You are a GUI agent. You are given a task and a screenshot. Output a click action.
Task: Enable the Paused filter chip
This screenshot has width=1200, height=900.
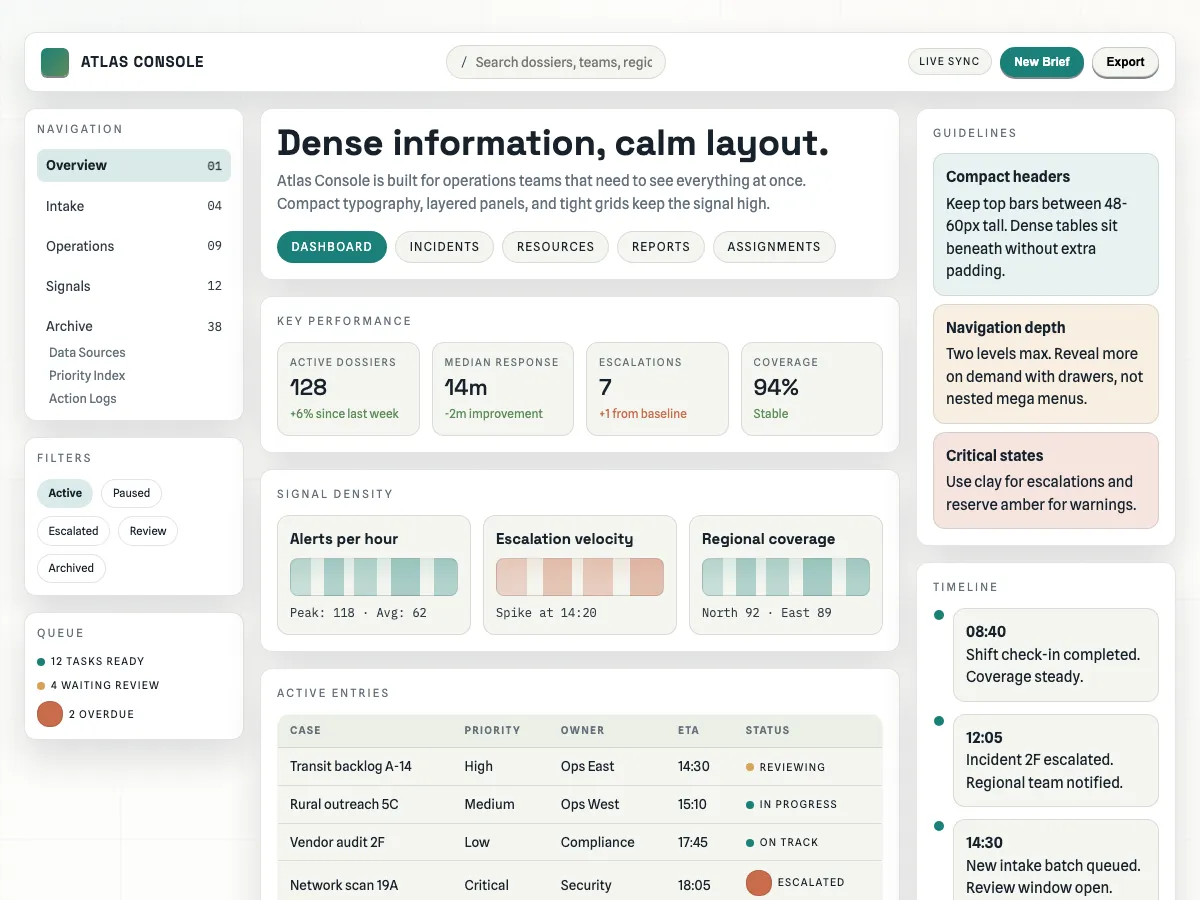point(131,493)
